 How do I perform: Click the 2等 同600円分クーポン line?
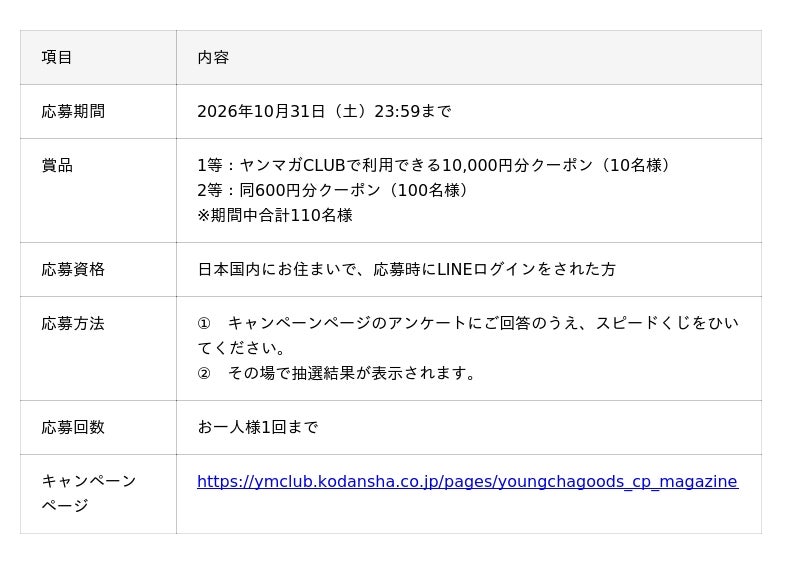333,190
